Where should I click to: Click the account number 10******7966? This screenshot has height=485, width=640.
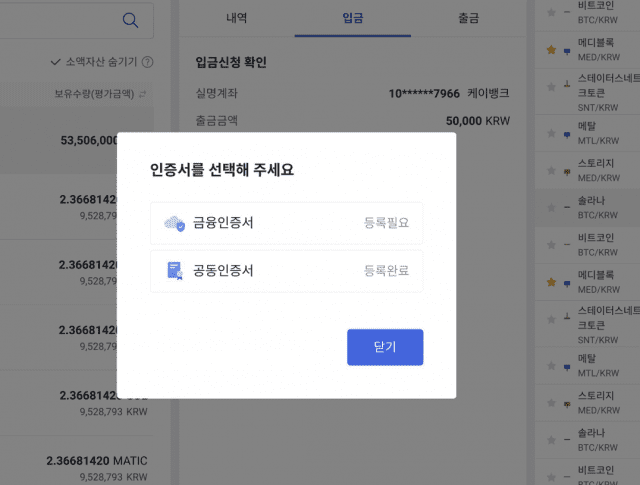[424, 93]
